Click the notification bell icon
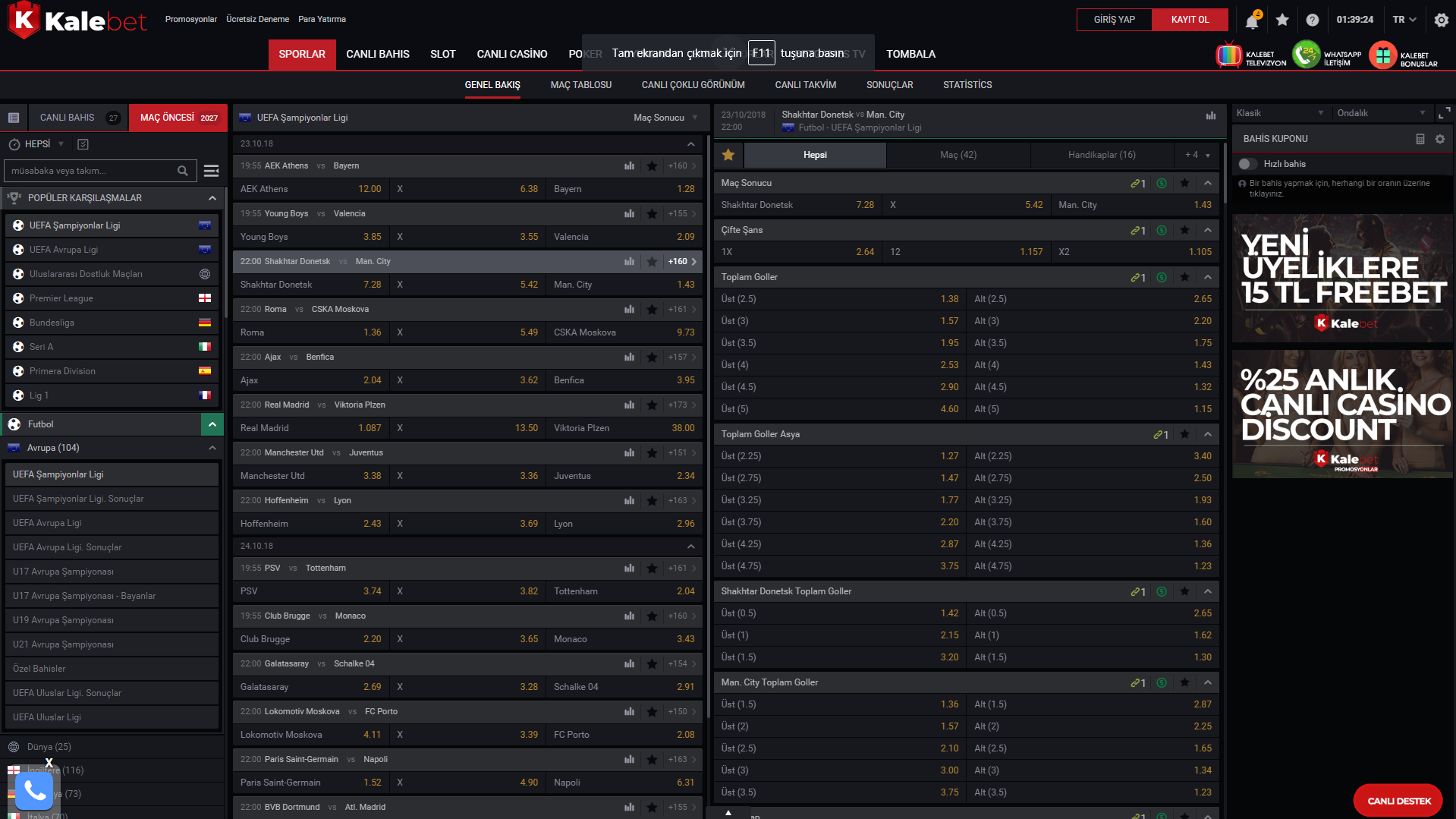 pos(1252,20)
